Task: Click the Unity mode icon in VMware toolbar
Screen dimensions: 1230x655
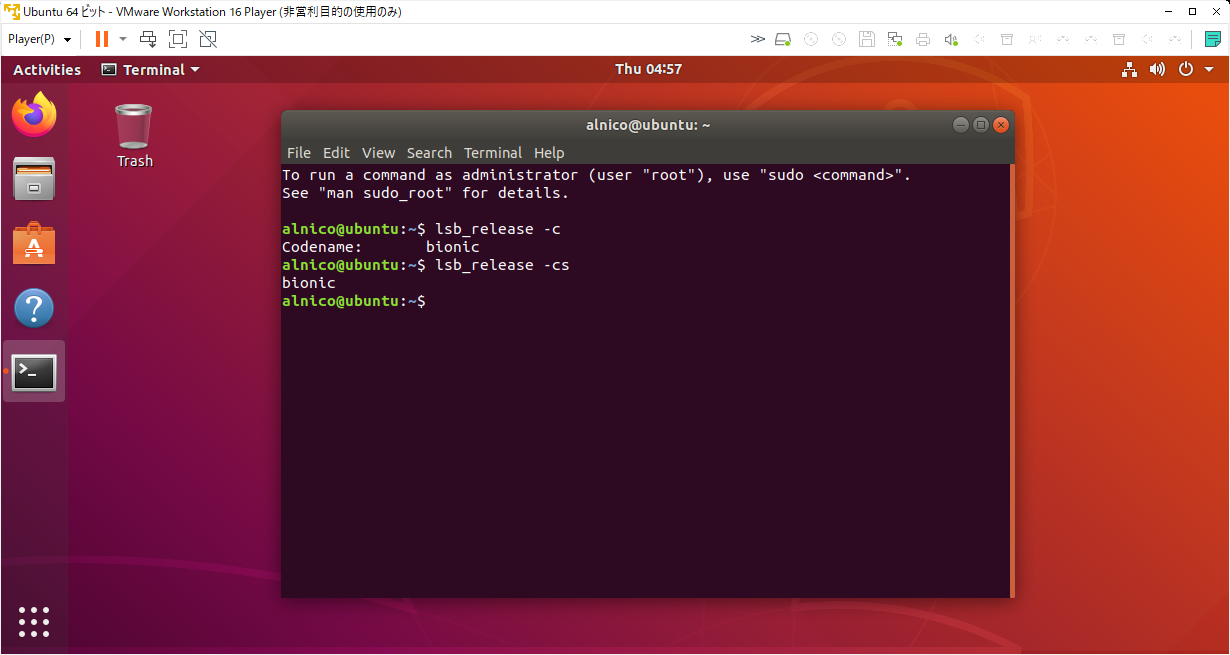Action: [x=208, y=39]
